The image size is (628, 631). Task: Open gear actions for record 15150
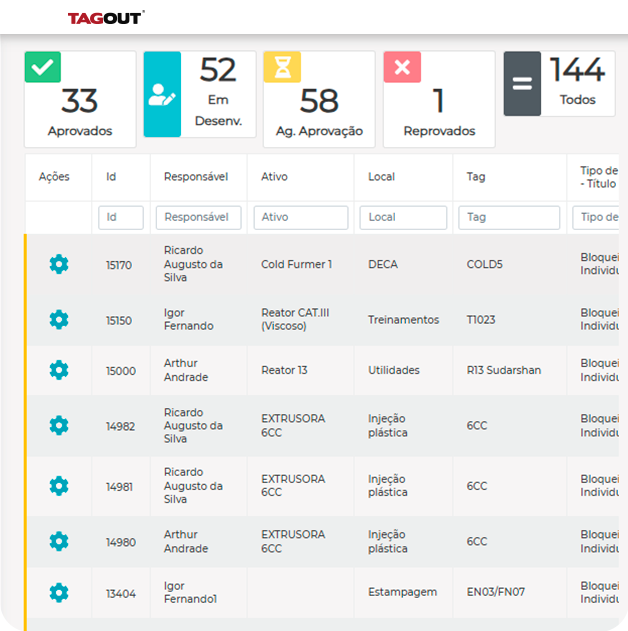pos(59,319)
